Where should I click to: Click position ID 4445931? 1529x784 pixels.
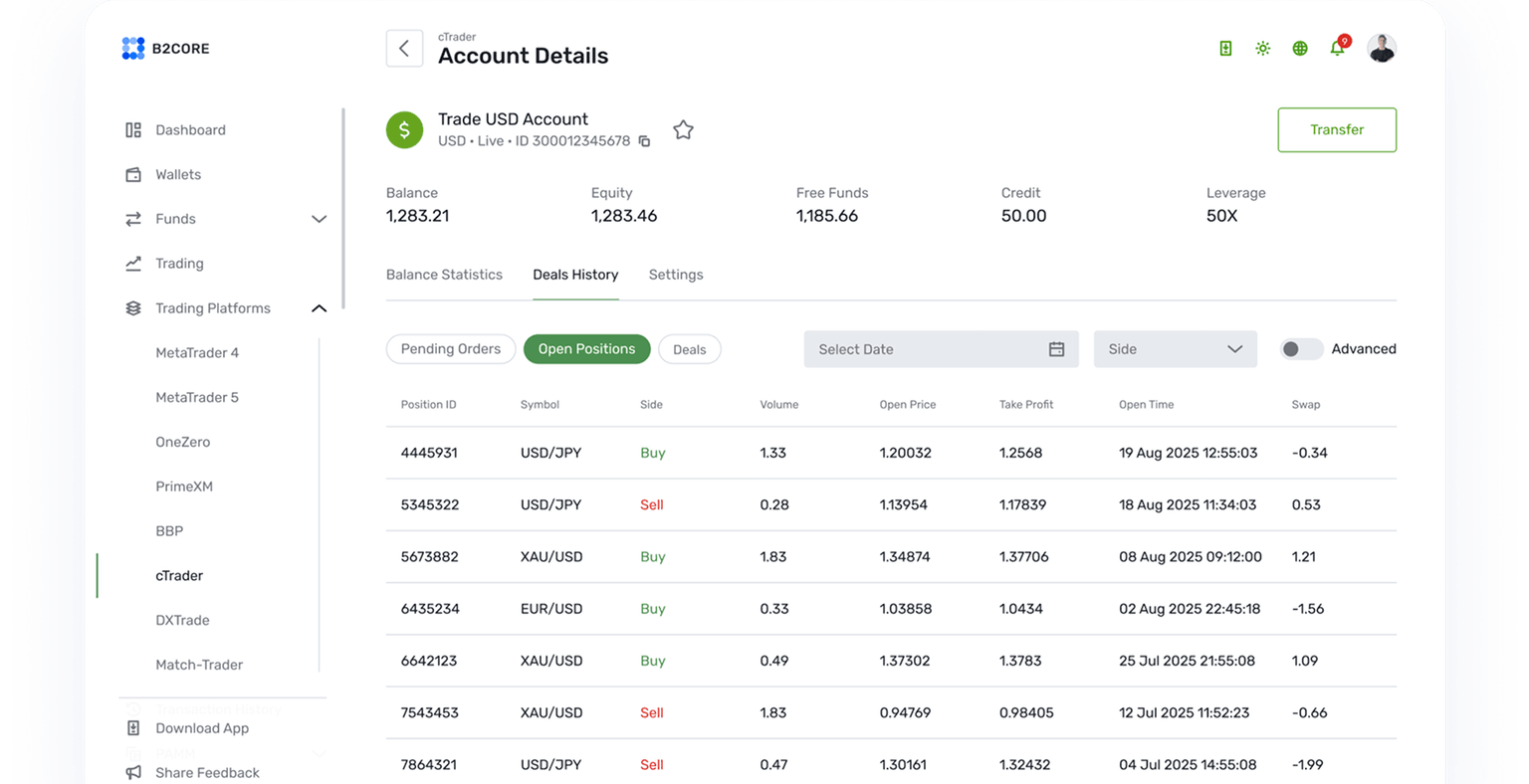tap(429, 453)
